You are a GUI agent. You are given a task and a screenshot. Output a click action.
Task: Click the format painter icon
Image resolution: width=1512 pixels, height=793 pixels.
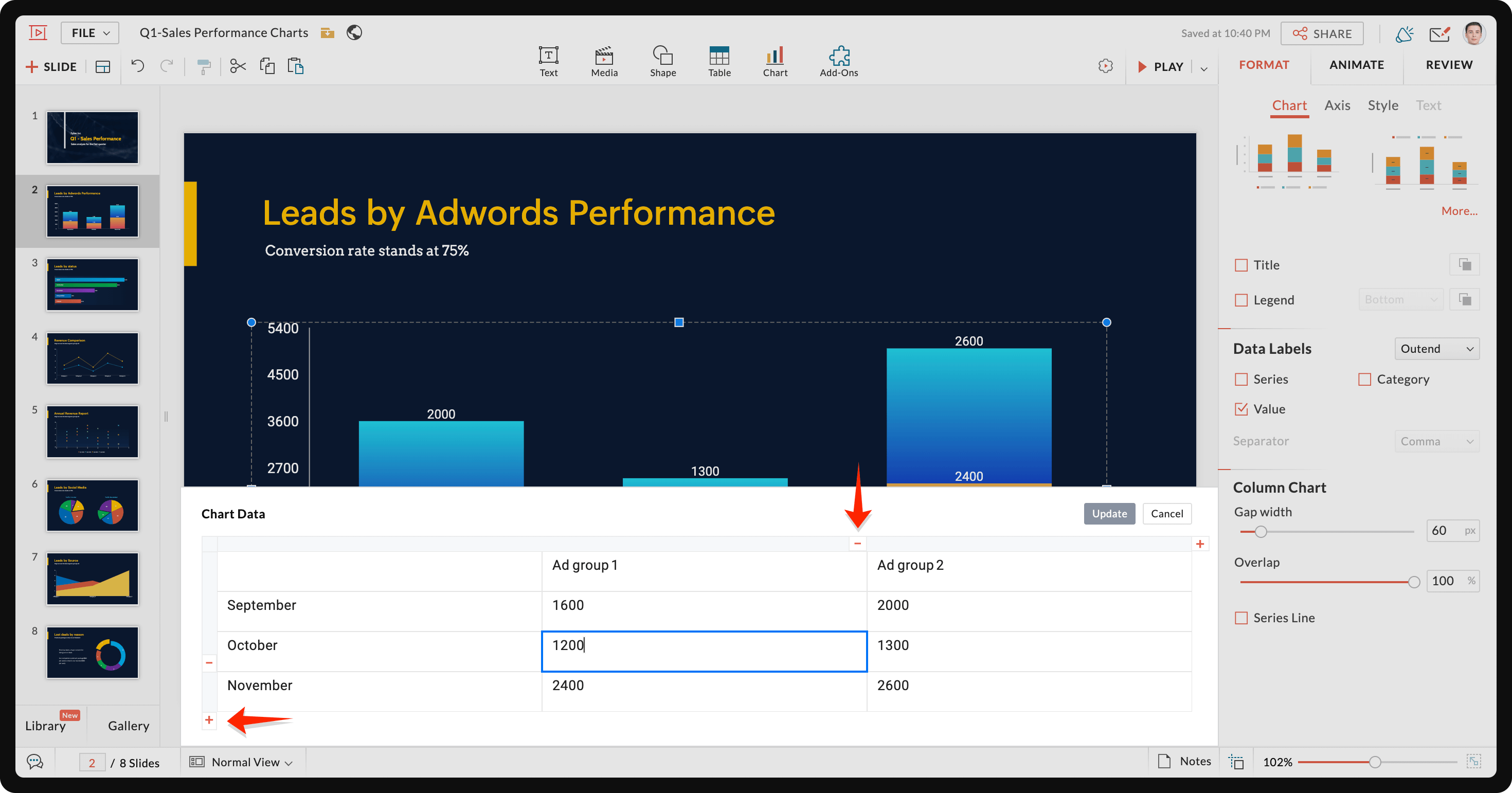(x=204, y=66)
